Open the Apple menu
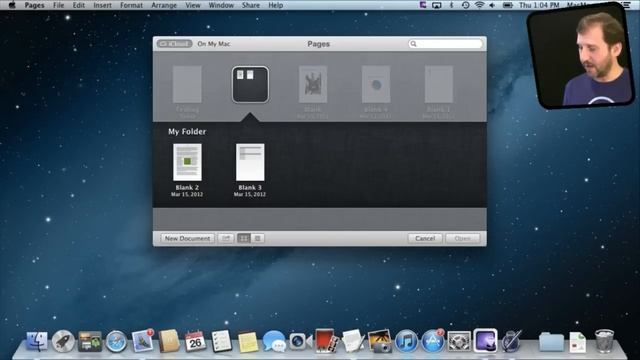This screenshot has width=640, height=360. point(12,5)
